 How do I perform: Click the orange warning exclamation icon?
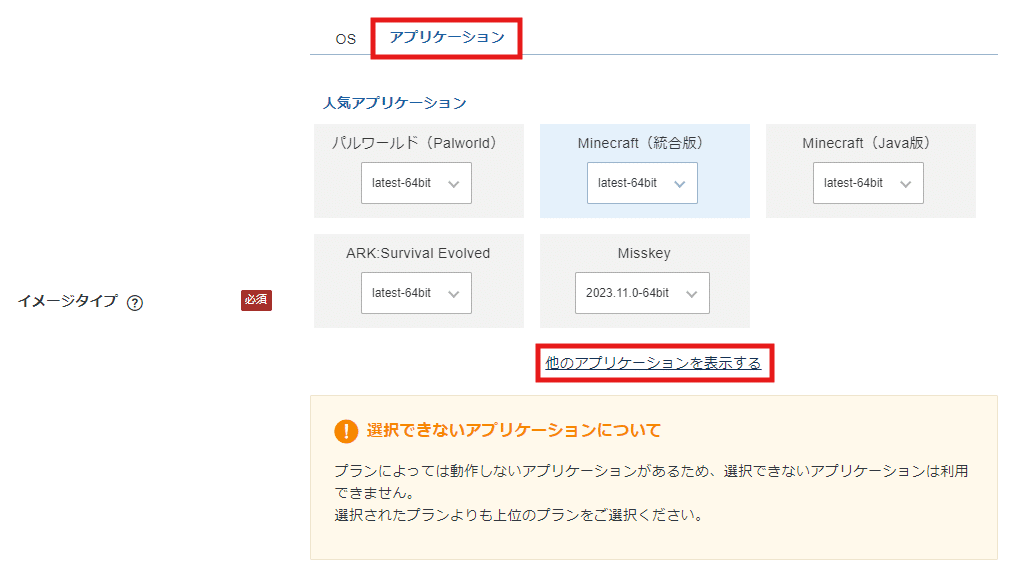coord(346,431)
